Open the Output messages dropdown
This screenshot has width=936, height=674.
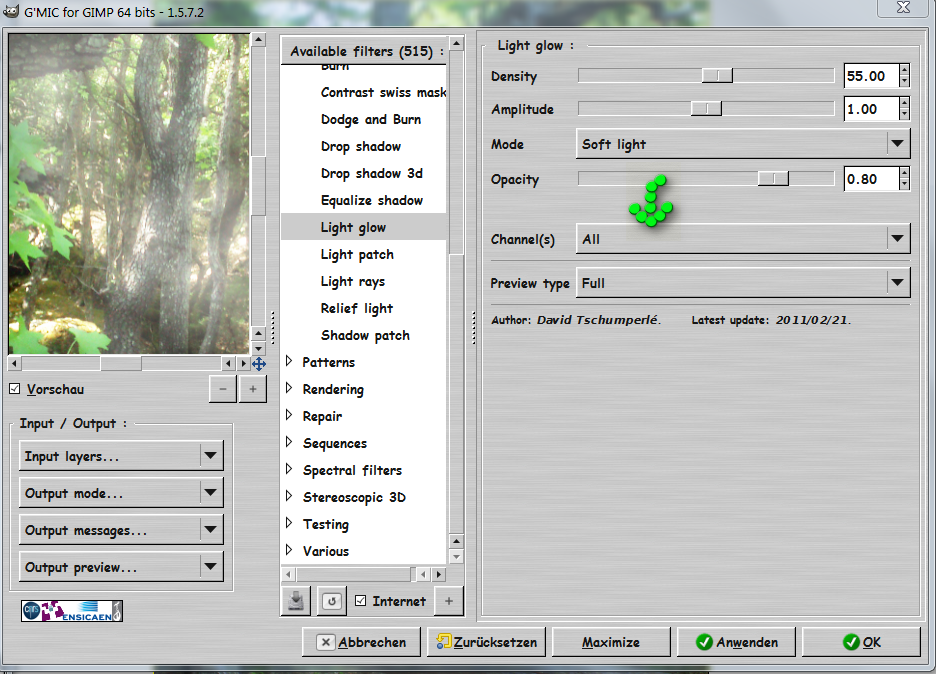point(121,530)
